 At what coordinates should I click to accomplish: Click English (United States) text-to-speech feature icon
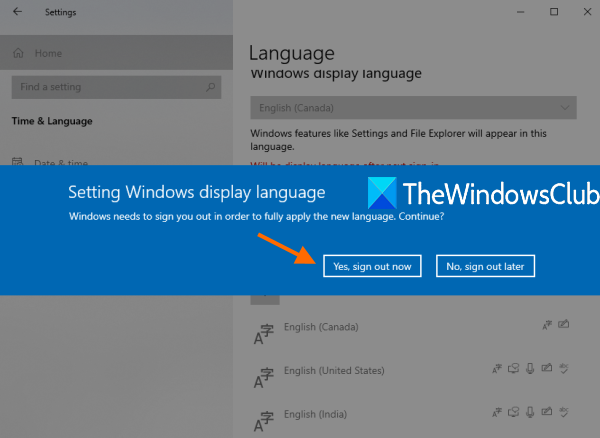point(513,368)
